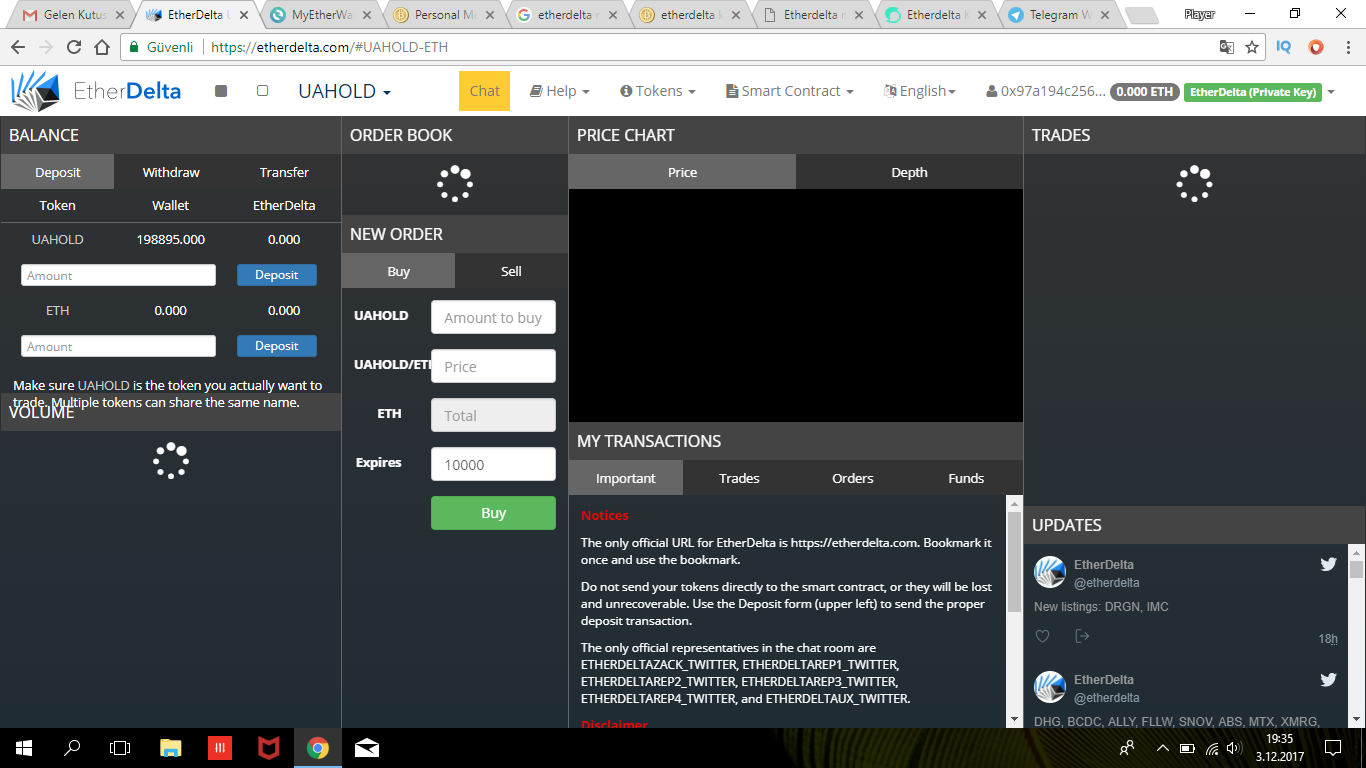
Task: Click EtherDelta avatar on DRGN tweet
Action: click(1050, 573)
